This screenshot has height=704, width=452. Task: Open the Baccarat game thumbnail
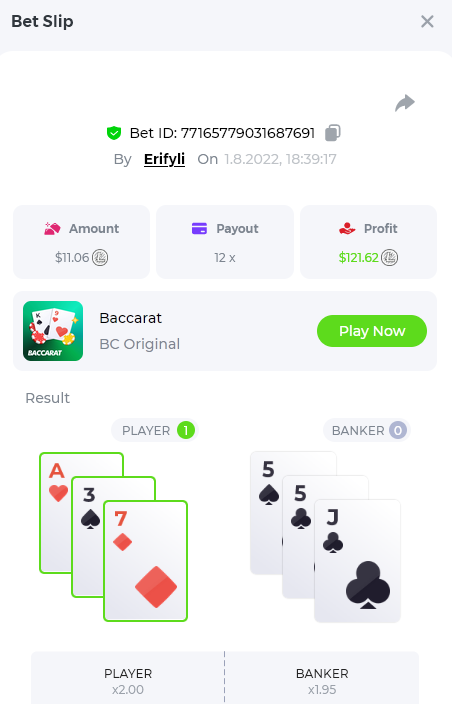pos(53,331)
